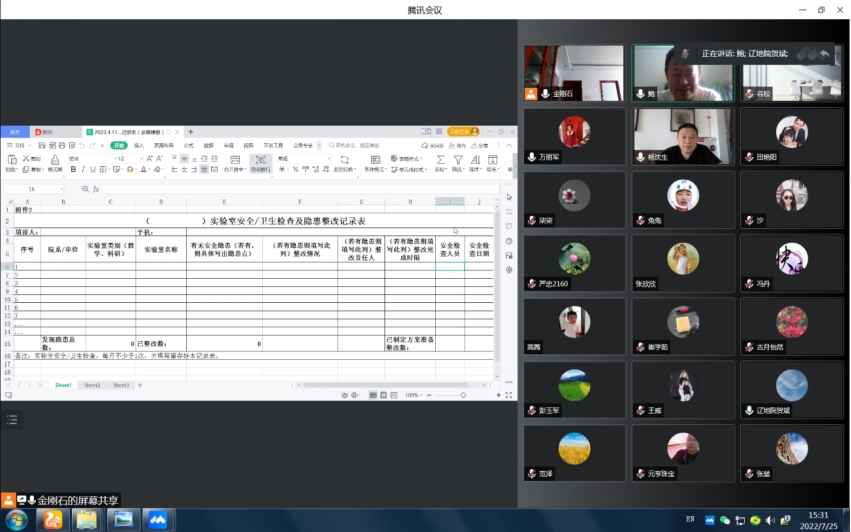Viewport: 851px width, 532px height.
Task: Click the command search box in WPS
Action: point(354,145)
